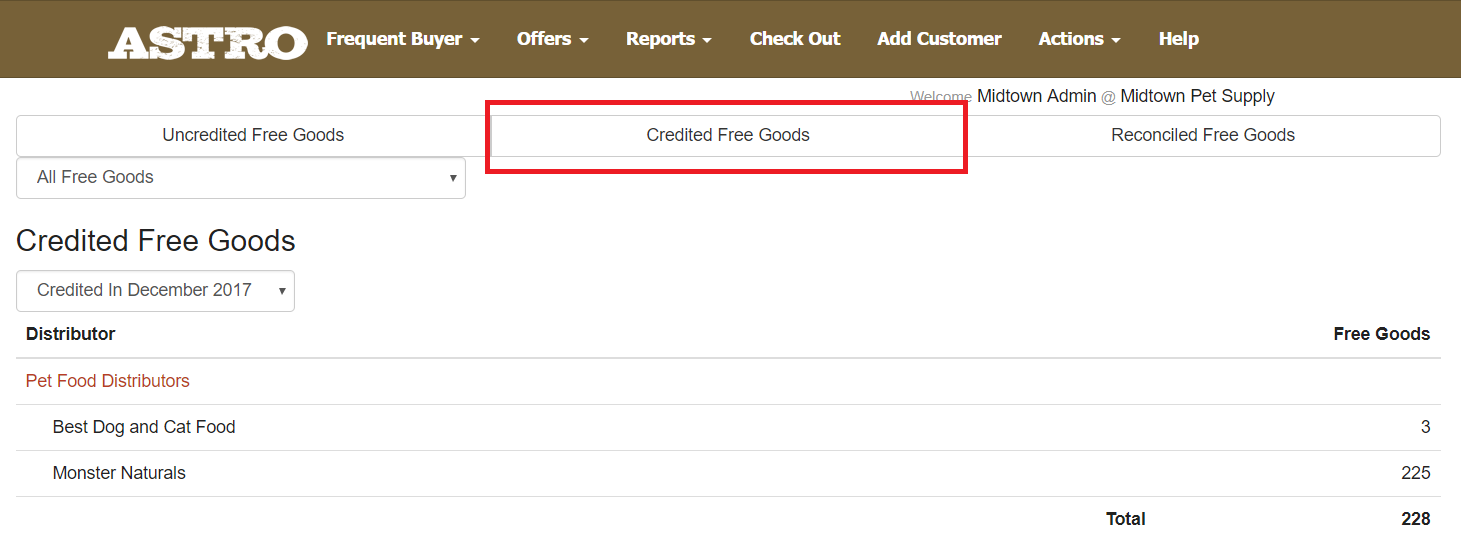This screenshot has width=1461, height=554.
Task: Click the ASTRO logo
Action: click(x=207, y=41)
